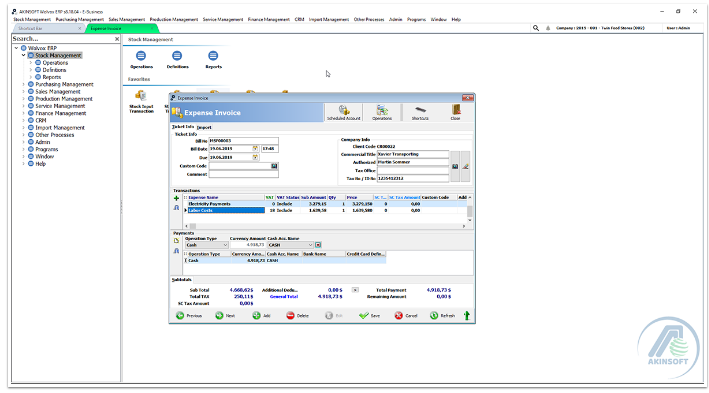Click the Custom Code lookup icon
Viewport: 709px width, 393px height.
(x=274, y=166)
